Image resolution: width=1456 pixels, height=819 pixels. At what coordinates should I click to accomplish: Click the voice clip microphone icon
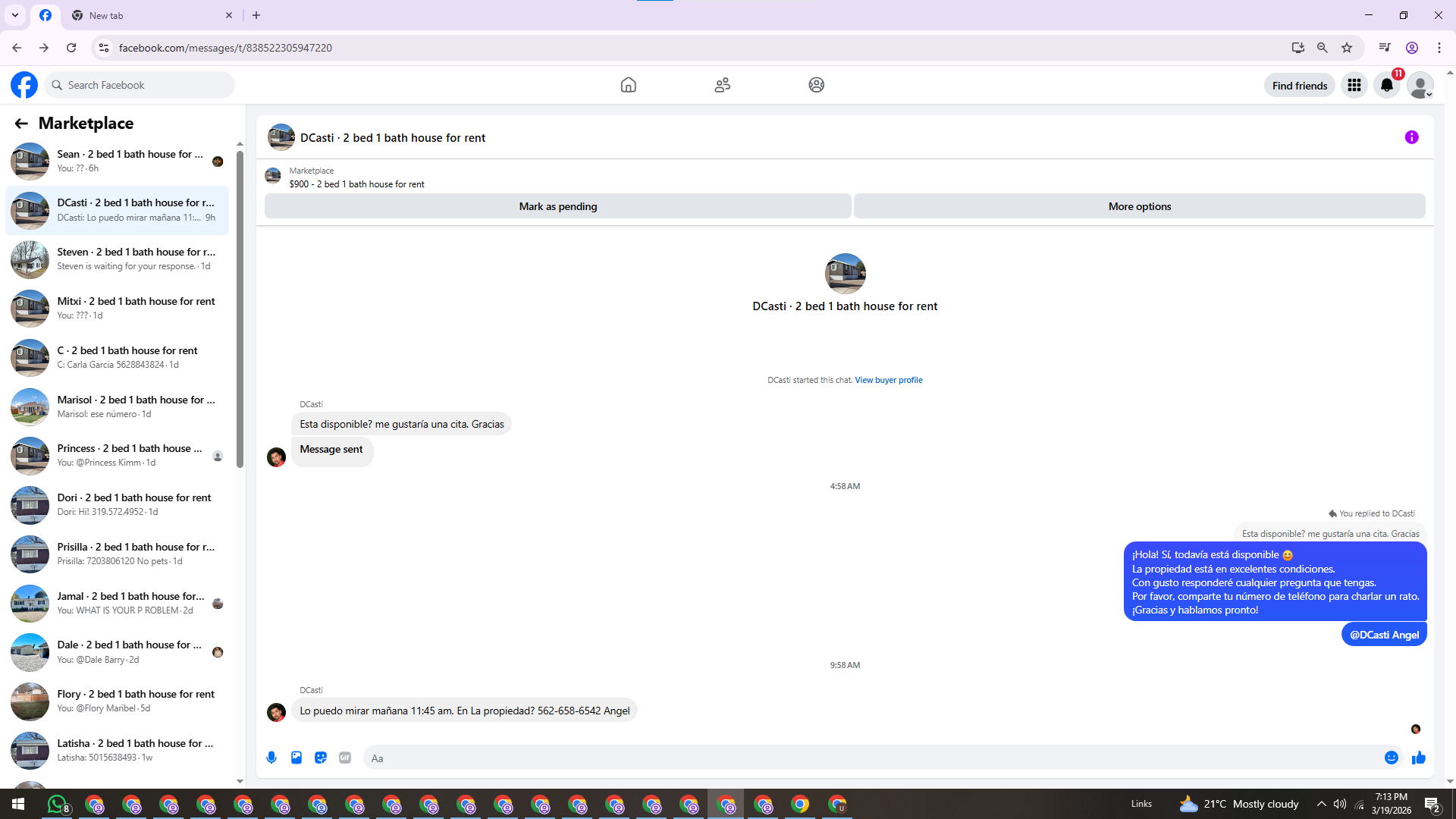(x=272, y=758)
